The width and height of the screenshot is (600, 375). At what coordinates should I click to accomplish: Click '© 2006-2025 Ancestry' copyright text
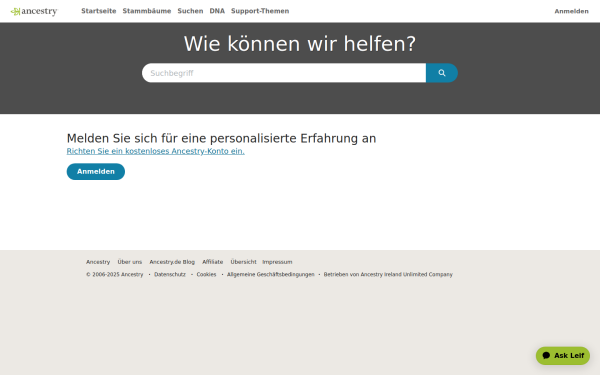tap(115, 274)
